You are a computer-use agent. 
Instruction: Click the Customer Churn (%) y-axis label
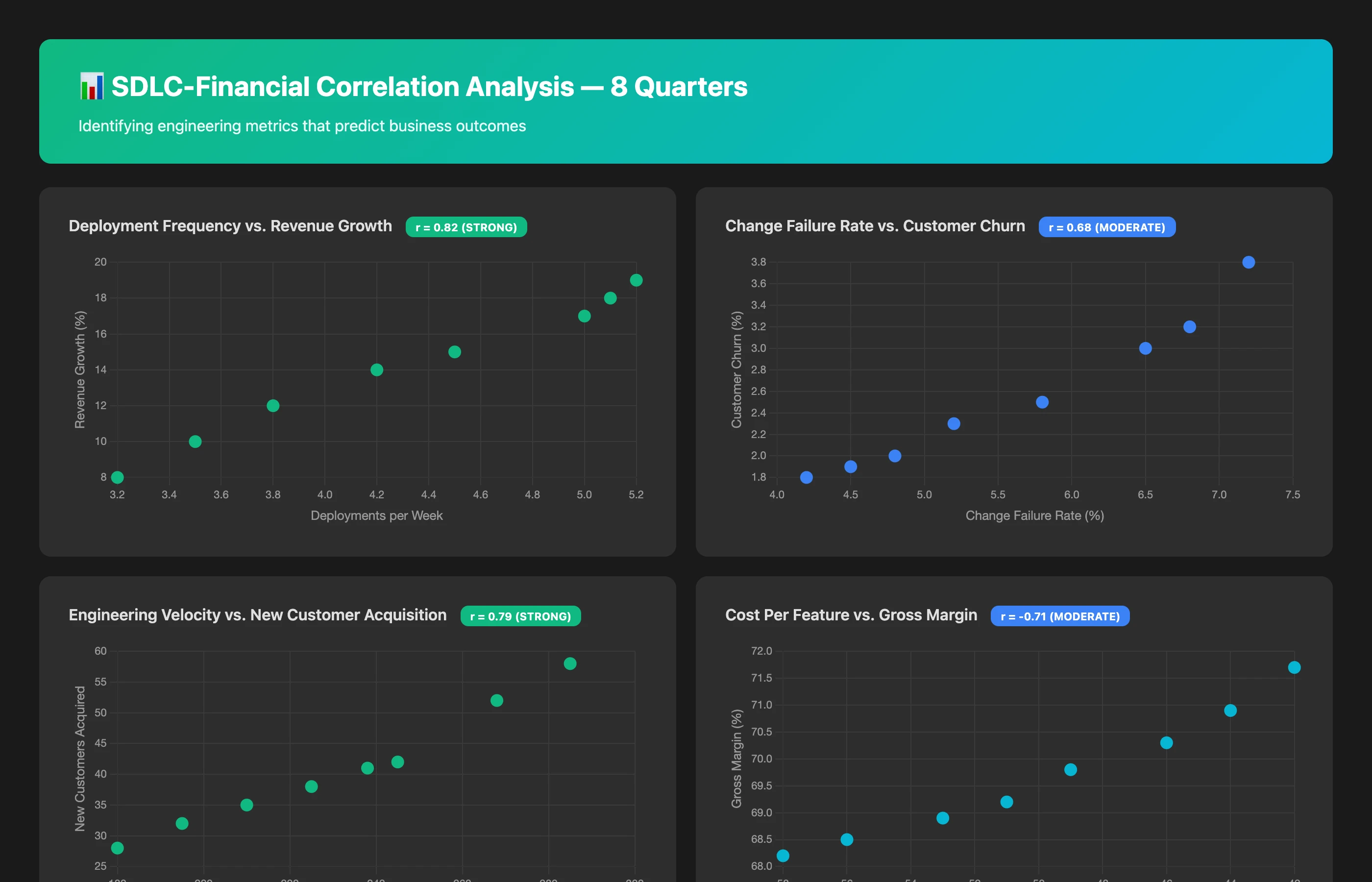coord(736,369)
